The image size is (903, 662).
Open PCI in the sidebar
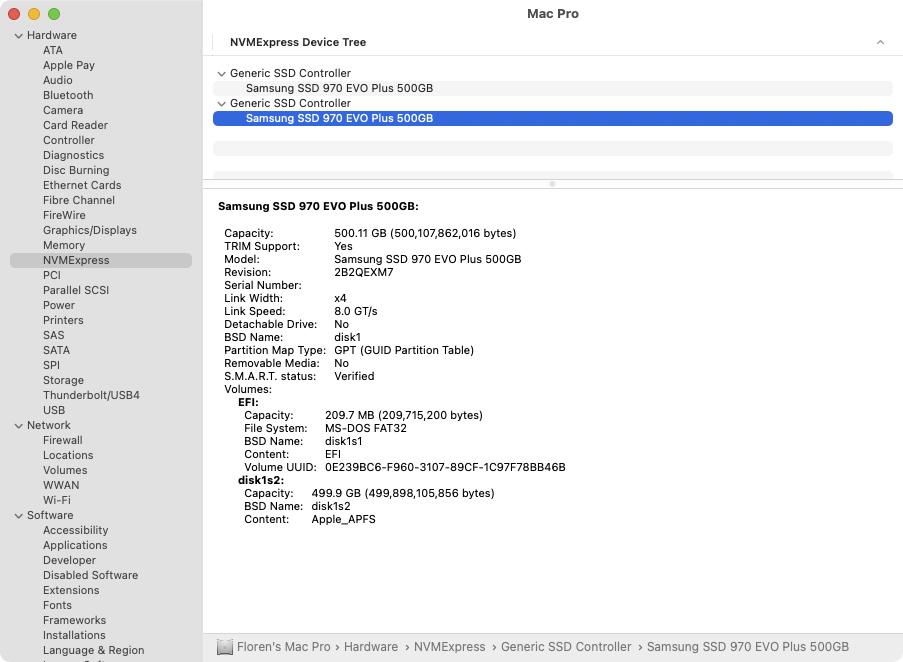click(x=52, y=275)
